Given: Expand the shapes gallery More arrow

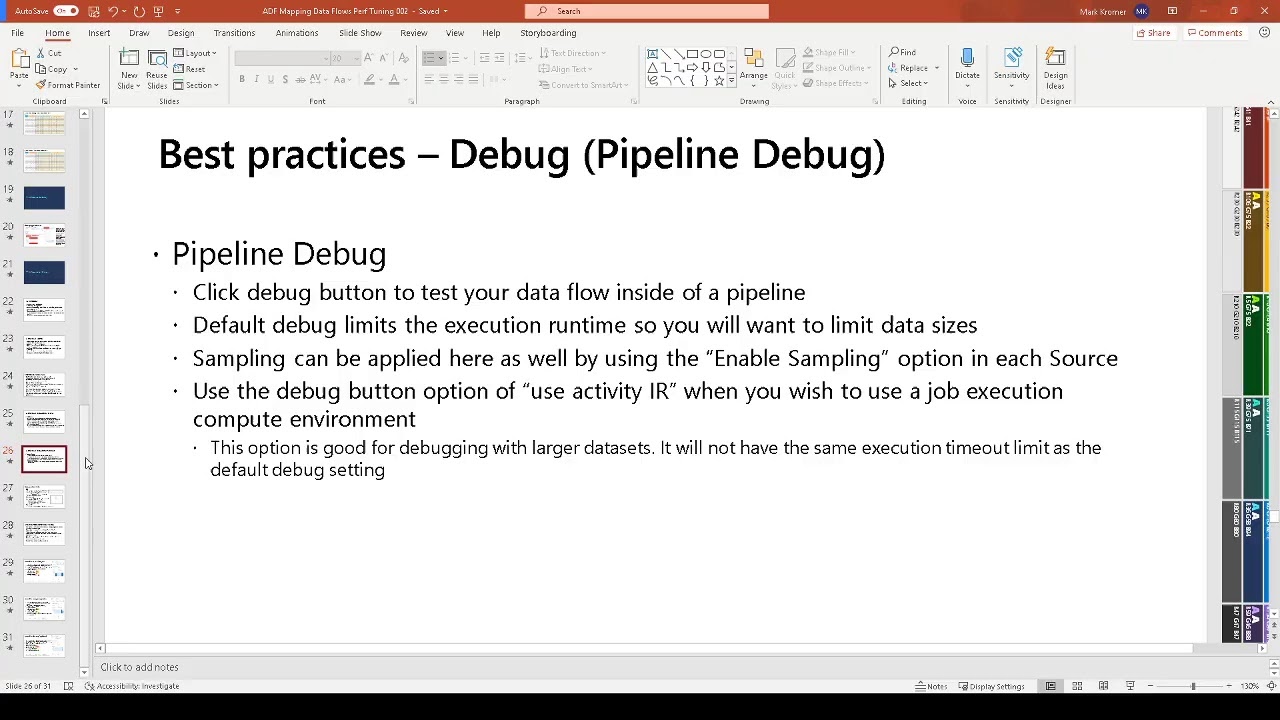Looking at the screenshot, I should (732, 82).
